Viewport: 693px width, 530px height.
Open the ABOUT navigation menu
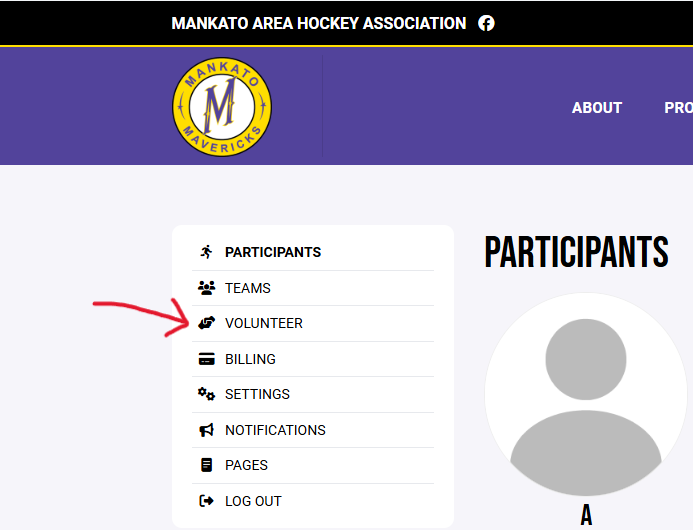click(597, 108)
